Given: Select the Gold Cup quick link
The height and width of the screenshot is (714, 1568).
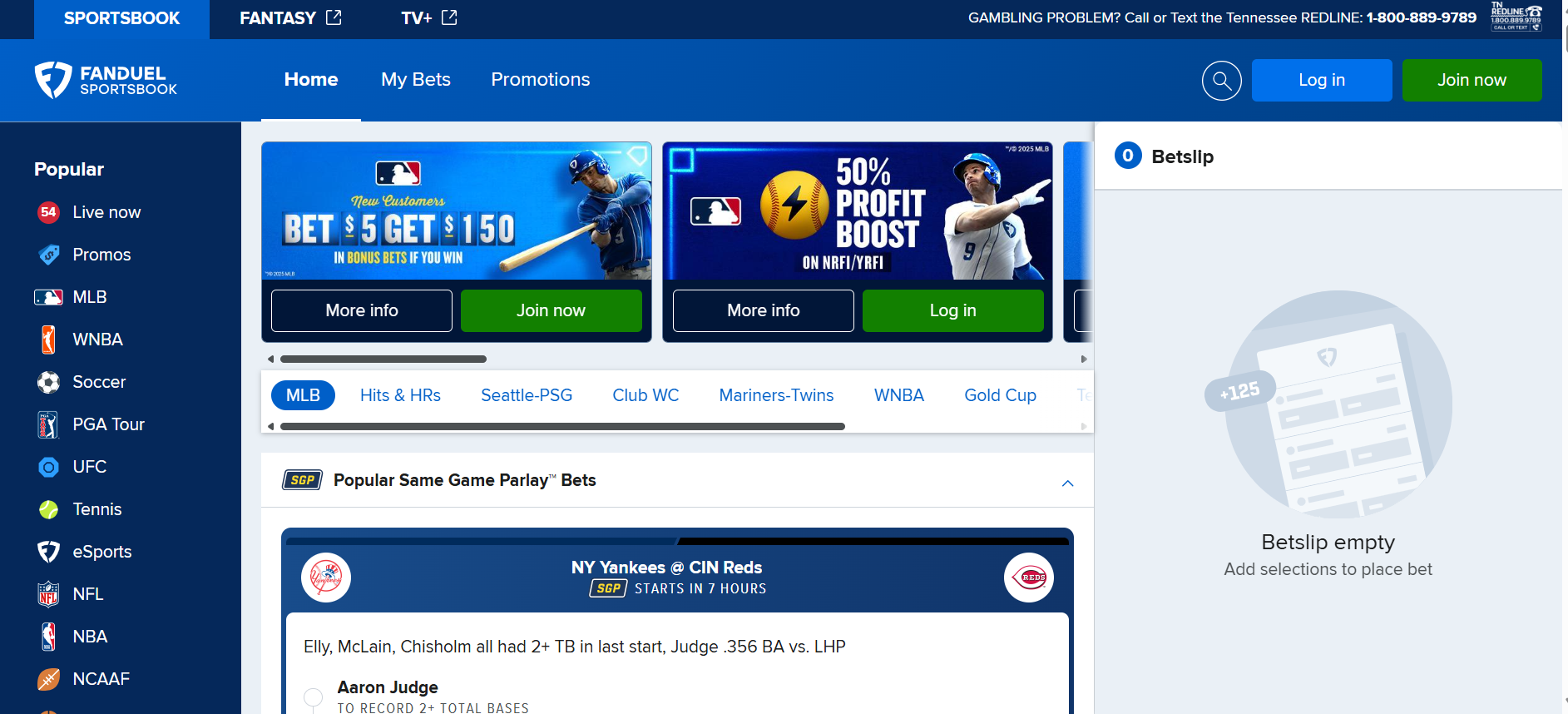Looking at the screenshot, I should 1000,395.
